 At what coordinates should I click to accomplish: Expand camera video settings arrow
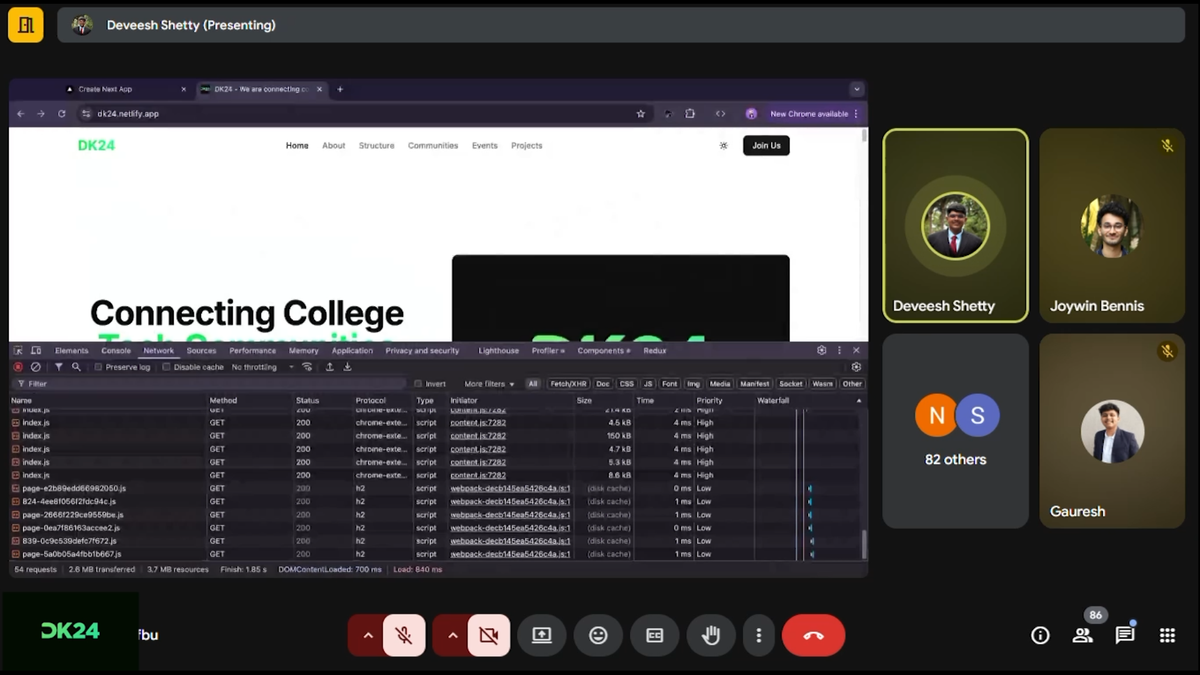pyautogui.click(x=452, y=635)
